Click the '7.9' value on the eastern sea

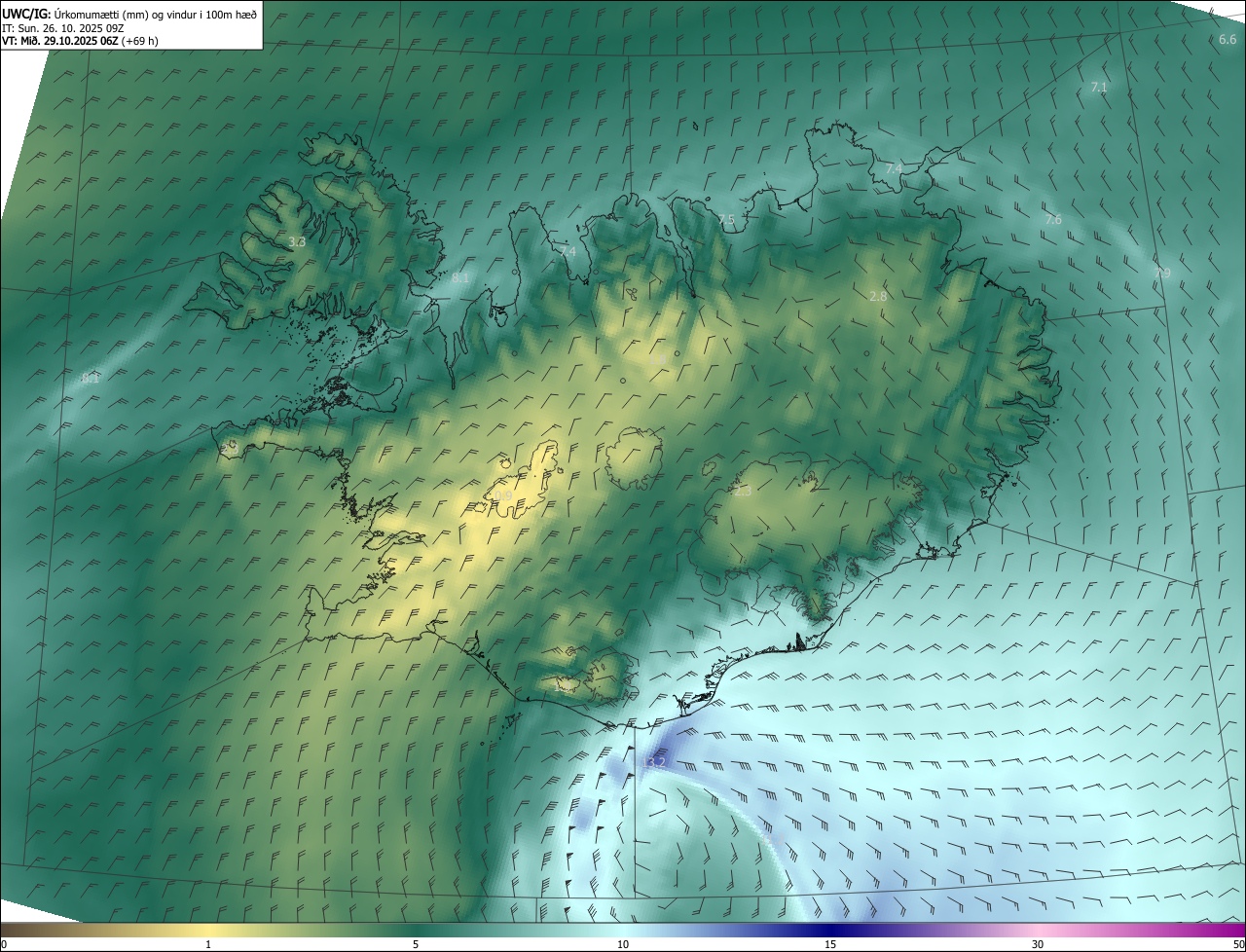click(1162, 274)
